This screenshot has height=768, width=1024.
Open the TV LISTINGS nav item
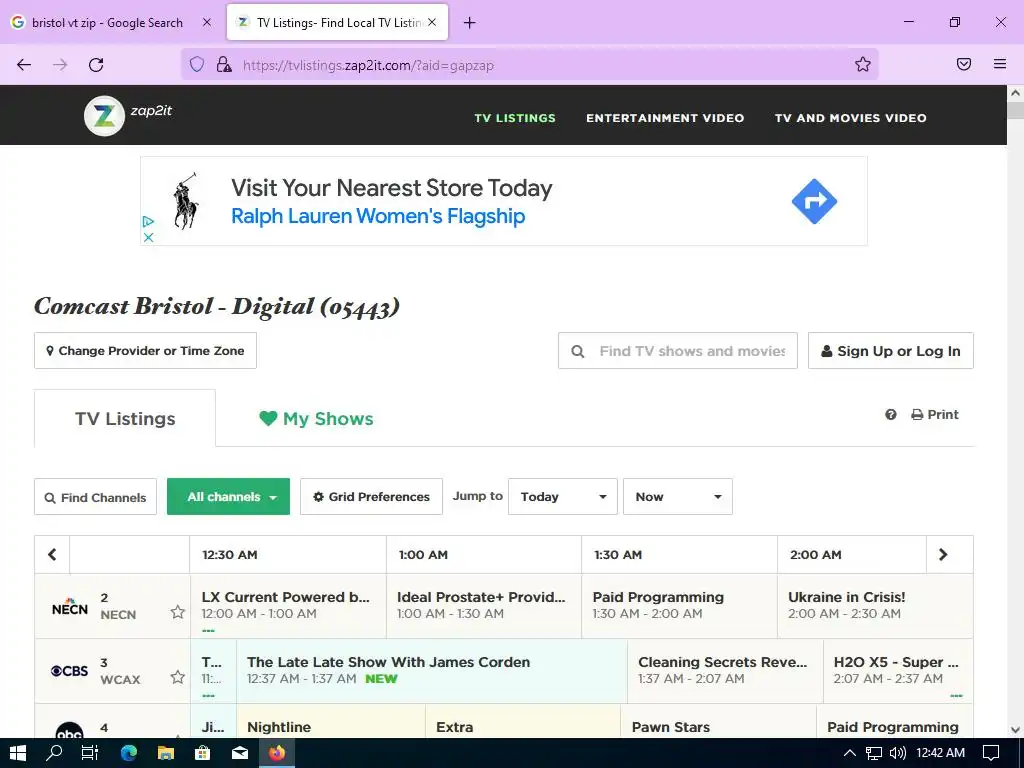(x=515, y=118)
